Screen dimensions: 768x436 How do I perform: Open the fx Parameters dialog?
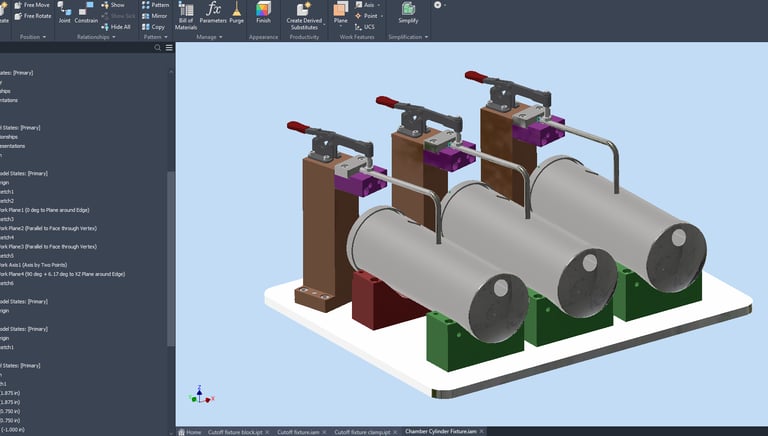click(x=213, y=12)
